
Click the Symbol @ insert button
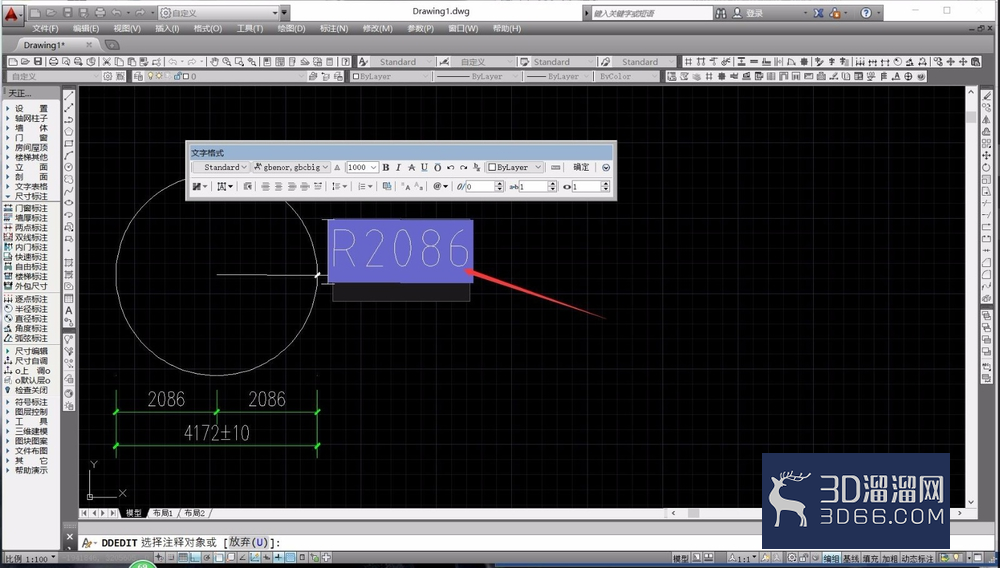click(x=440, y=186)
